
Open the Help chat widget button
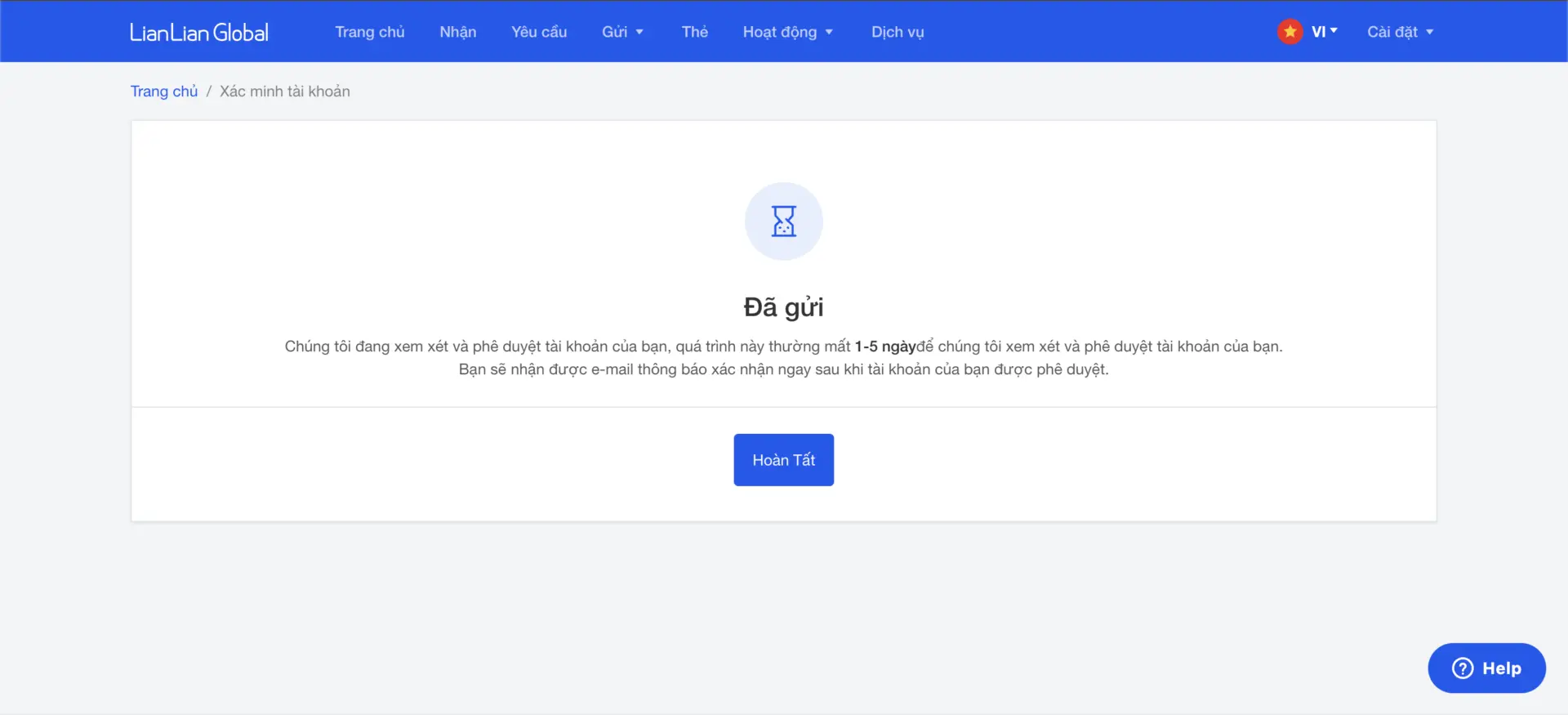pyautogui.click(x=1486, y=668)
